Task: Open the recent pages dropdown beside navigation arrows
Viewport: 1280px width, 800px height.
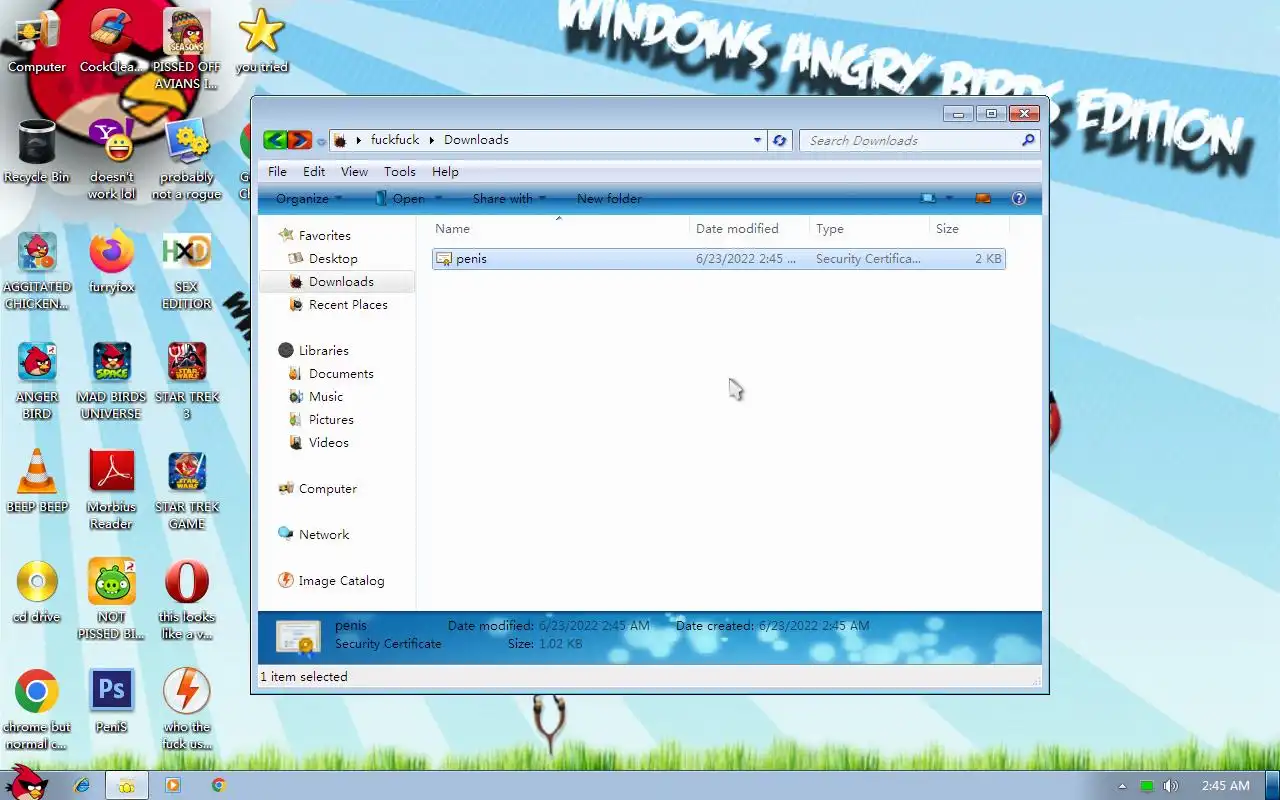Action: [x=321, y=141]
